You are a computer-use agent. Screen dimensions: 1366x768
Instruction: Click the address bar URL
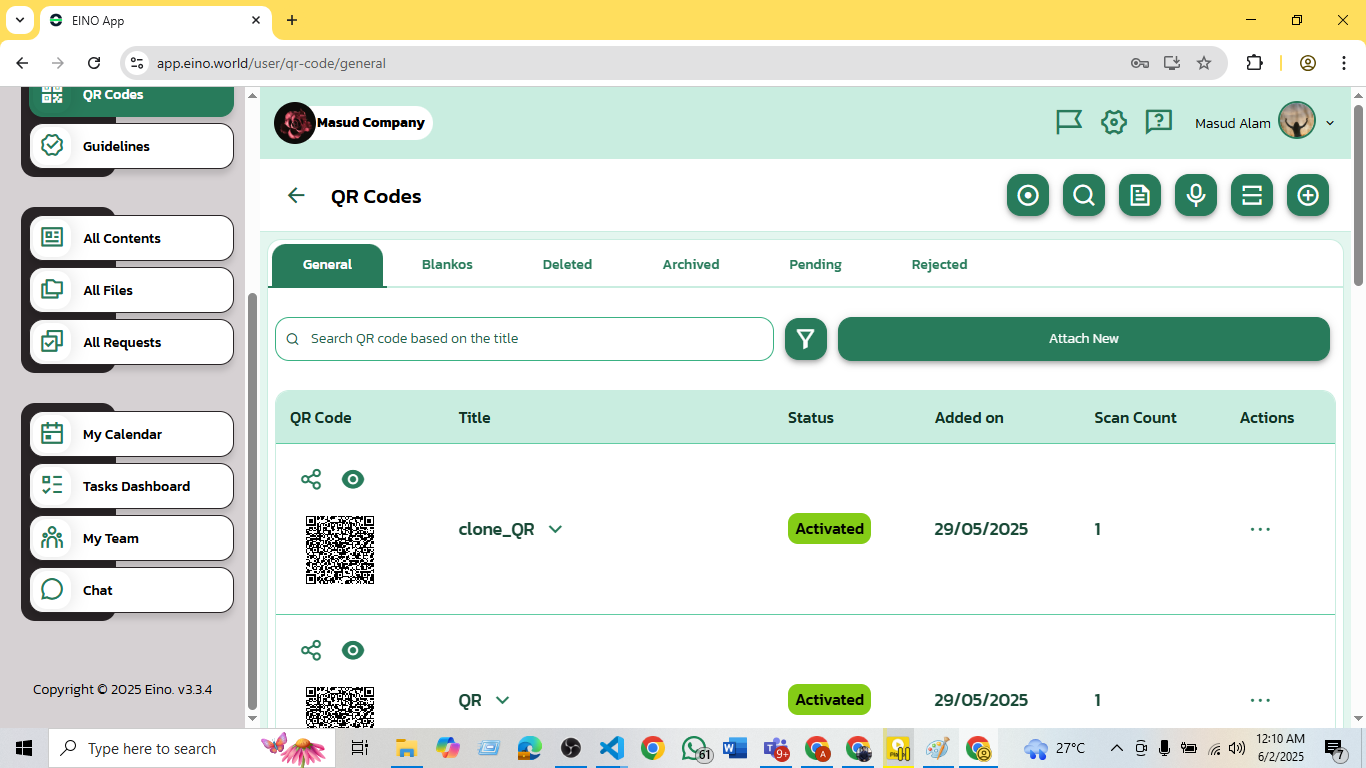(271, 63)
